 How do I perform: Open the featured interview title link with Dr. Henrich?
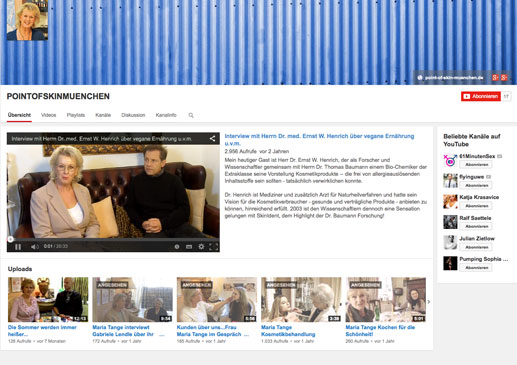click(x=319, y=140)
